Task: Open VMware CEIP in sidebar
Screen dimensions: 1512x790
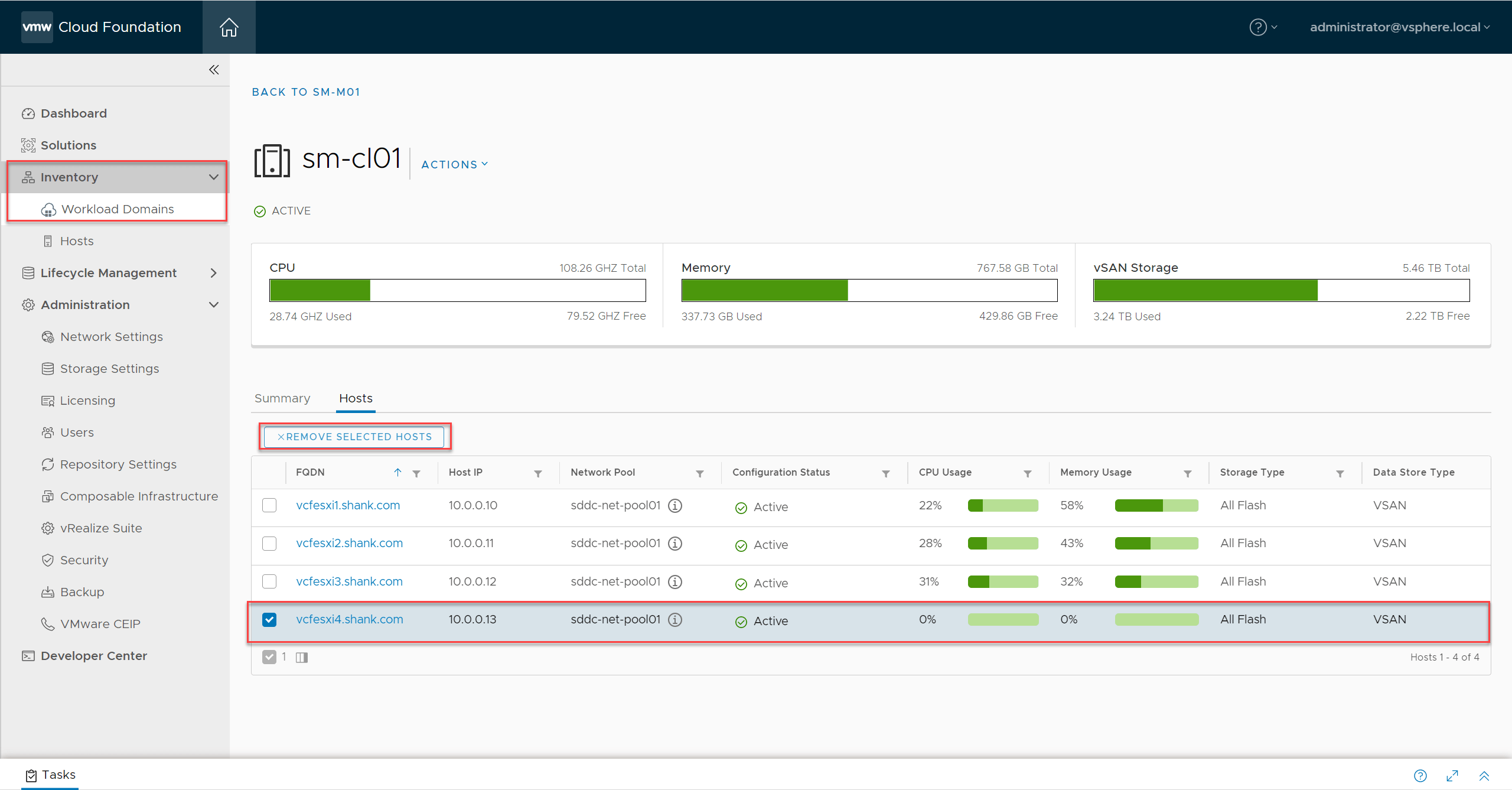Action: pyautogui.click(x=100, y=624)
